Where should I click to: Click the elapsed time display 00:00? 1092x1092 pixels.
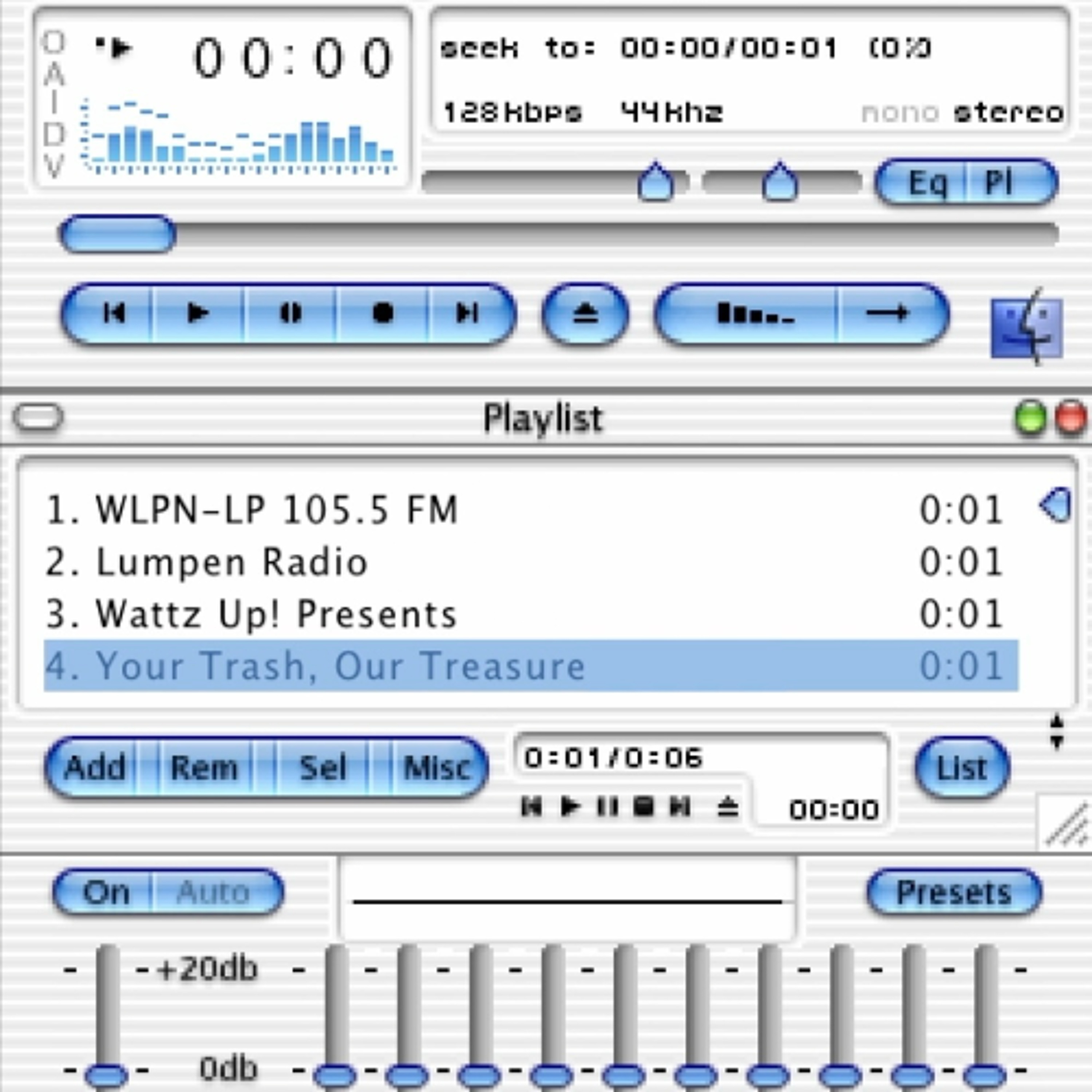click(x=293, y=58)
